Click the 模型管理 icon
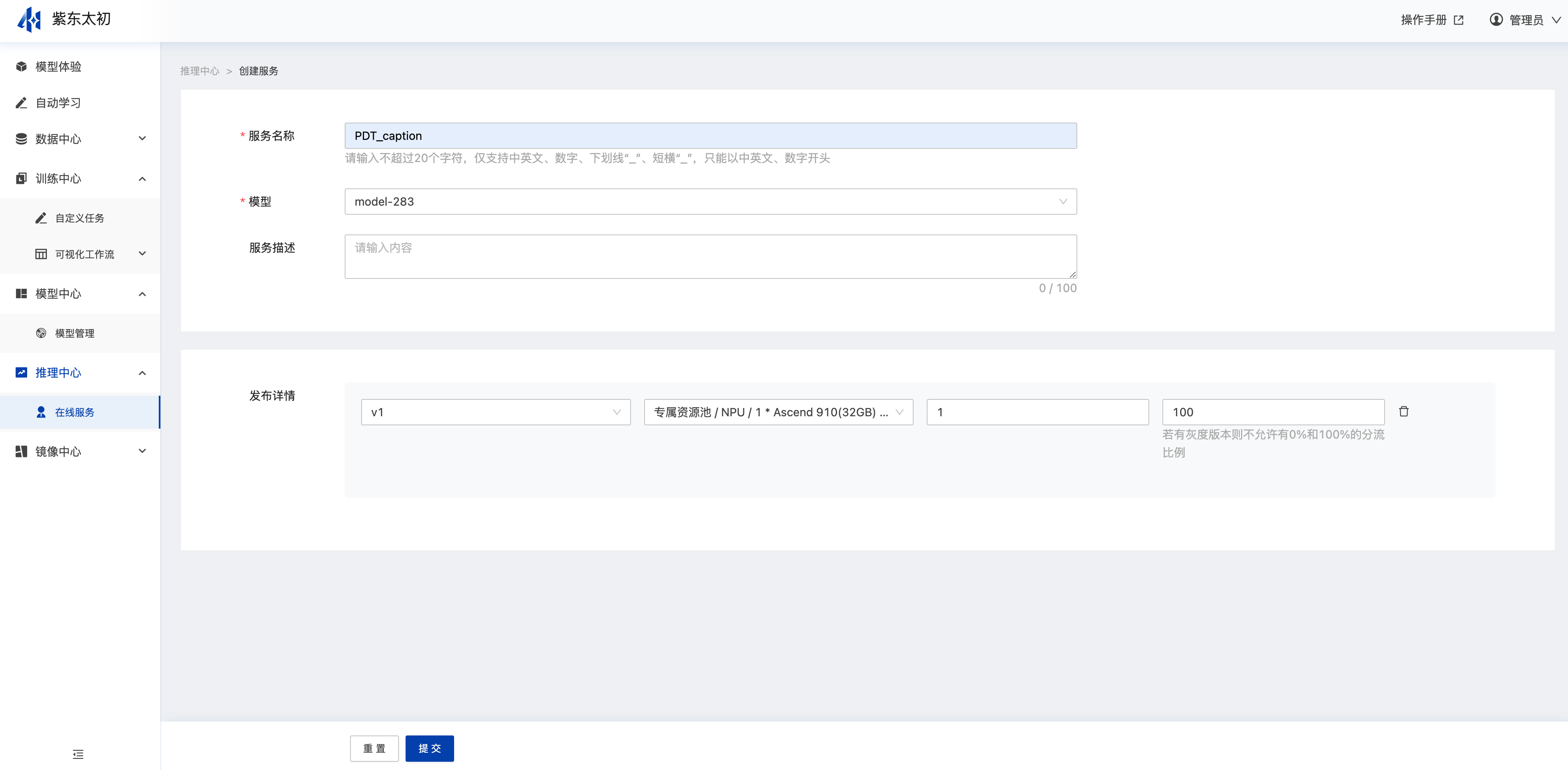This screenshot has height=770, width=1568. [x=41, y=333]
